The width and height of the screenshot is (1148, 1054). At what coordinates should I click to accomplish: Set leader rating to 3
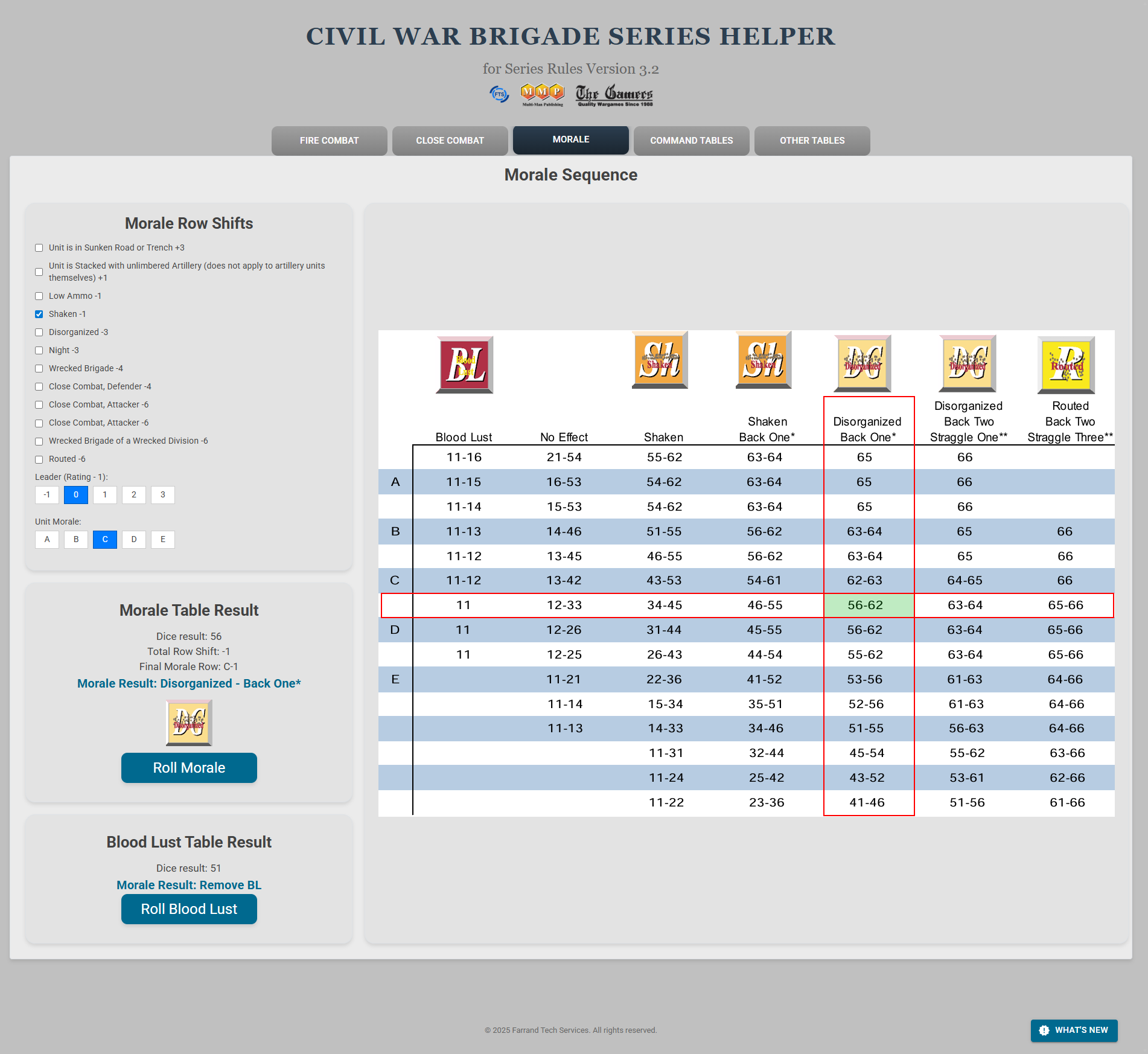[x=163, y=495]
